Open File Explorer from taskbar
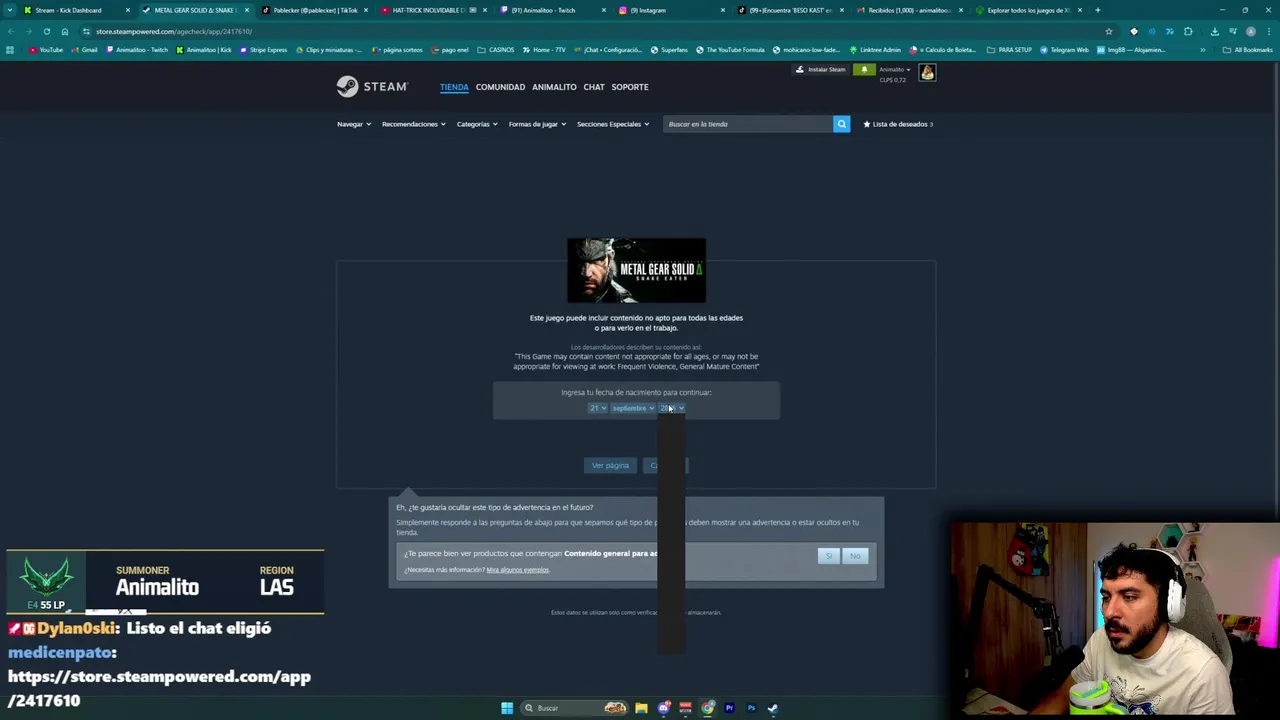The width and height of the screenshot is (1280, 720). tap(641, 708)
